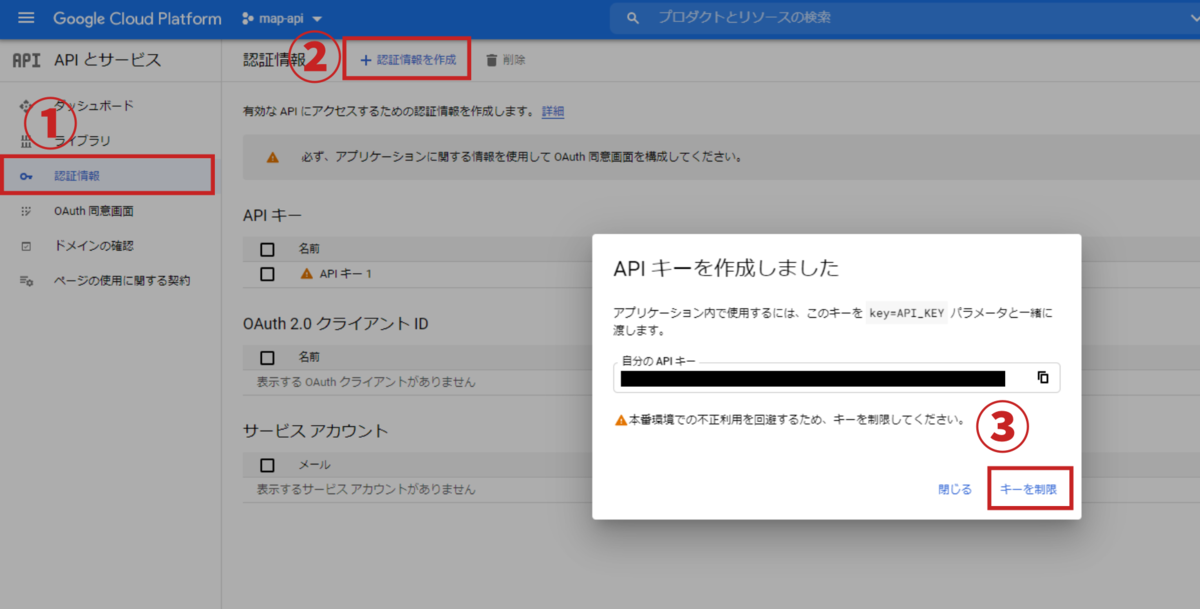Select 認証情報 in the sidebar

108,175
